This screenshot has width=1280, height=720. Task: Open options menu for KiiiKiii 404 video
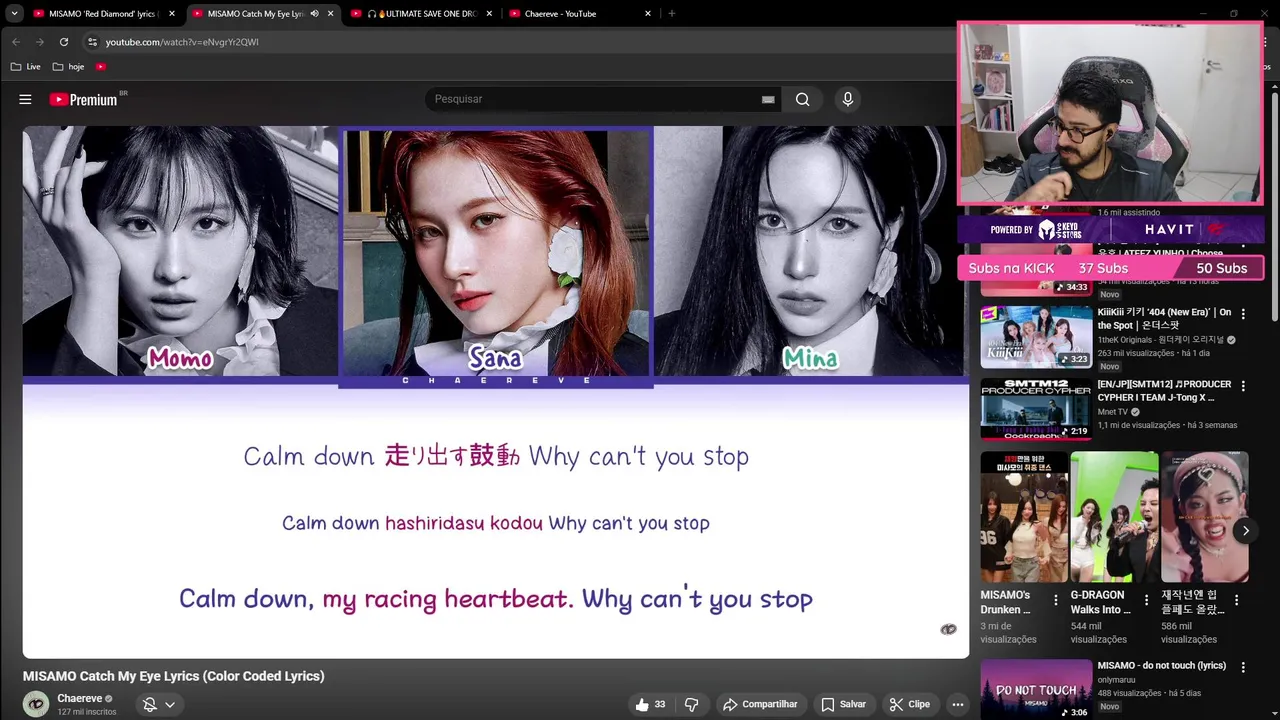pyautogui.click(x=1243, y=313)
